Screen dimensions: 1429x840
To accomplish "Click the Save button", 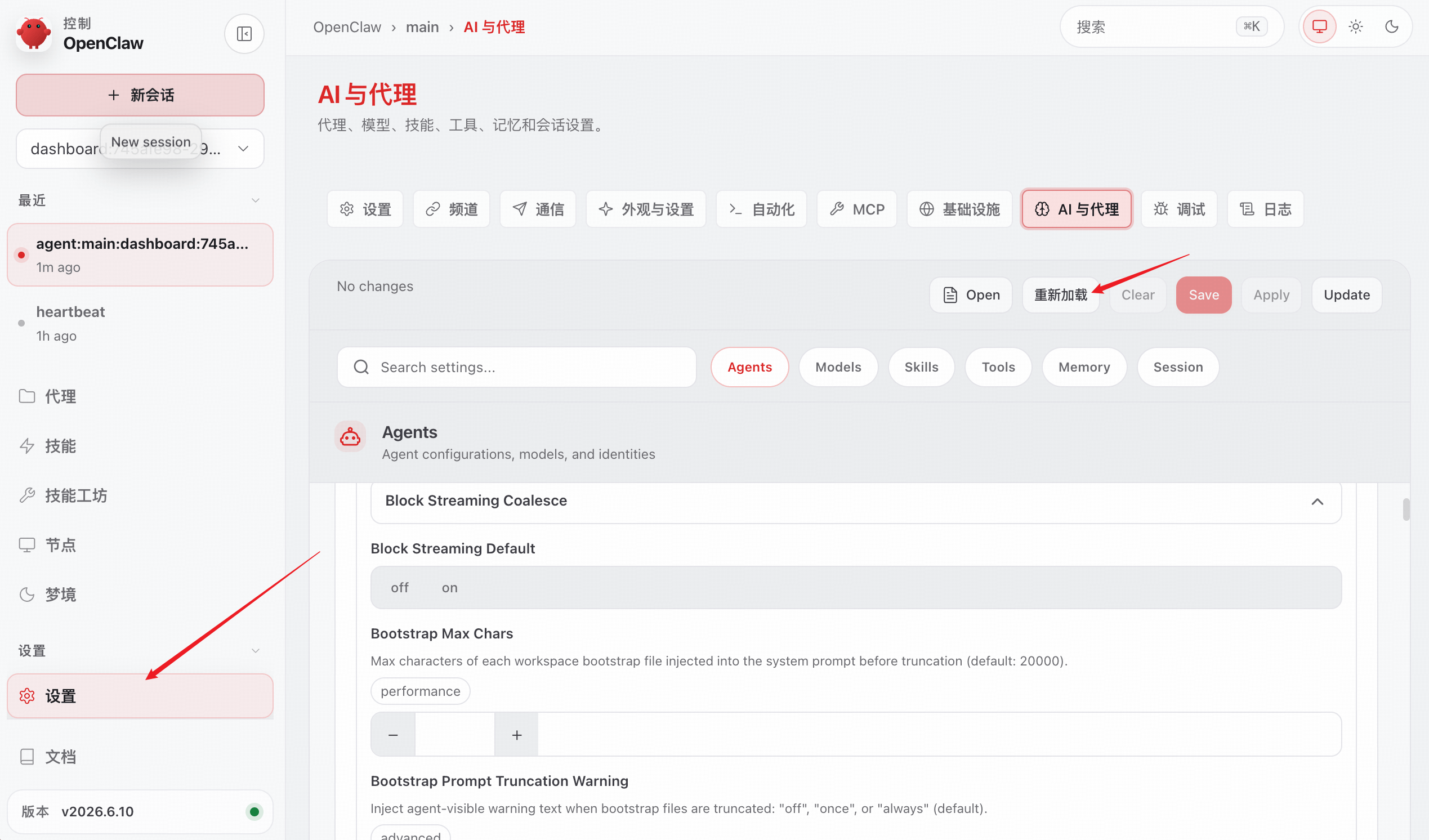I will pos(1203,295).
